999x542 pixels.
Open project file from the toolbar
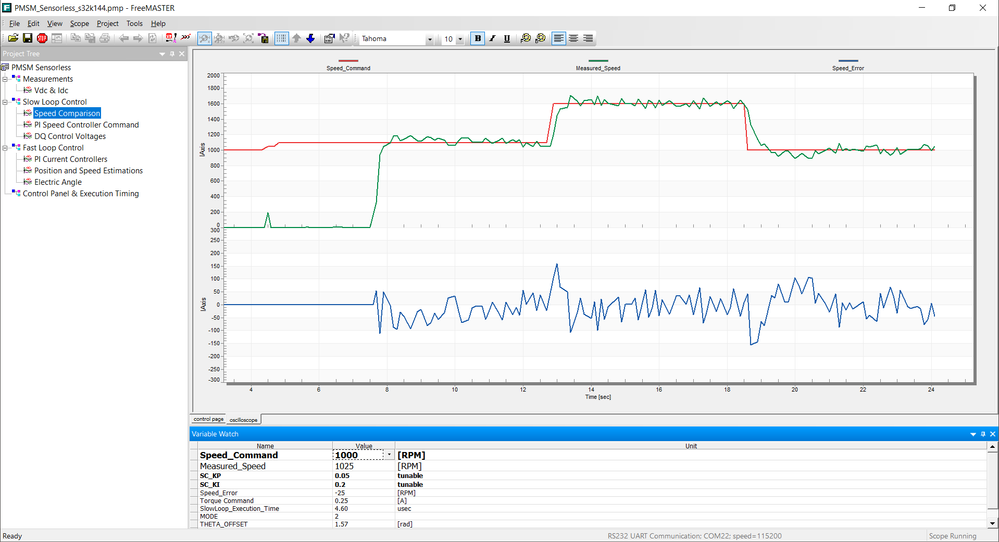[13, 38]
